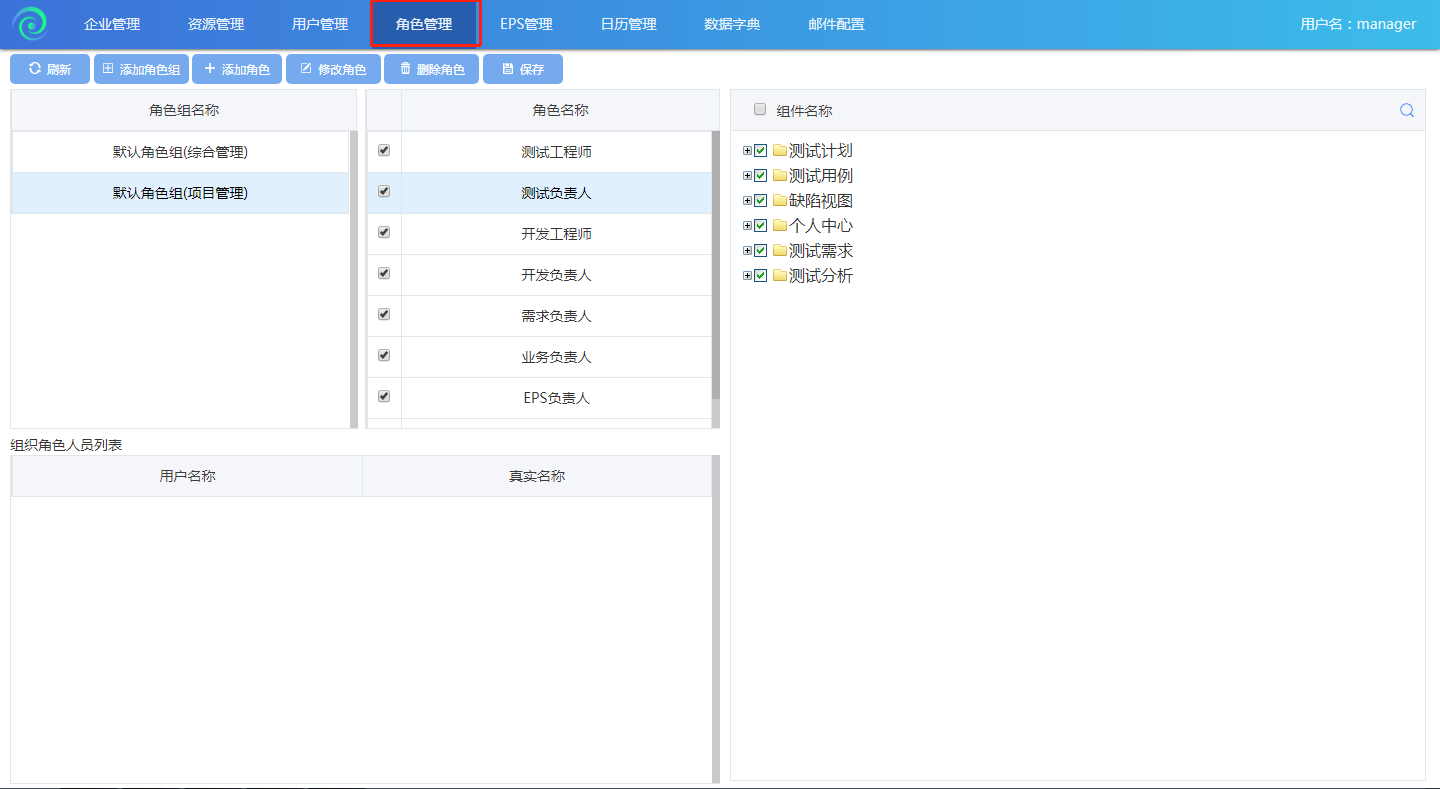Screen dimensions: 1440x789
Task: Select the 开发负责人 role row
Action: tap(556, 275)
